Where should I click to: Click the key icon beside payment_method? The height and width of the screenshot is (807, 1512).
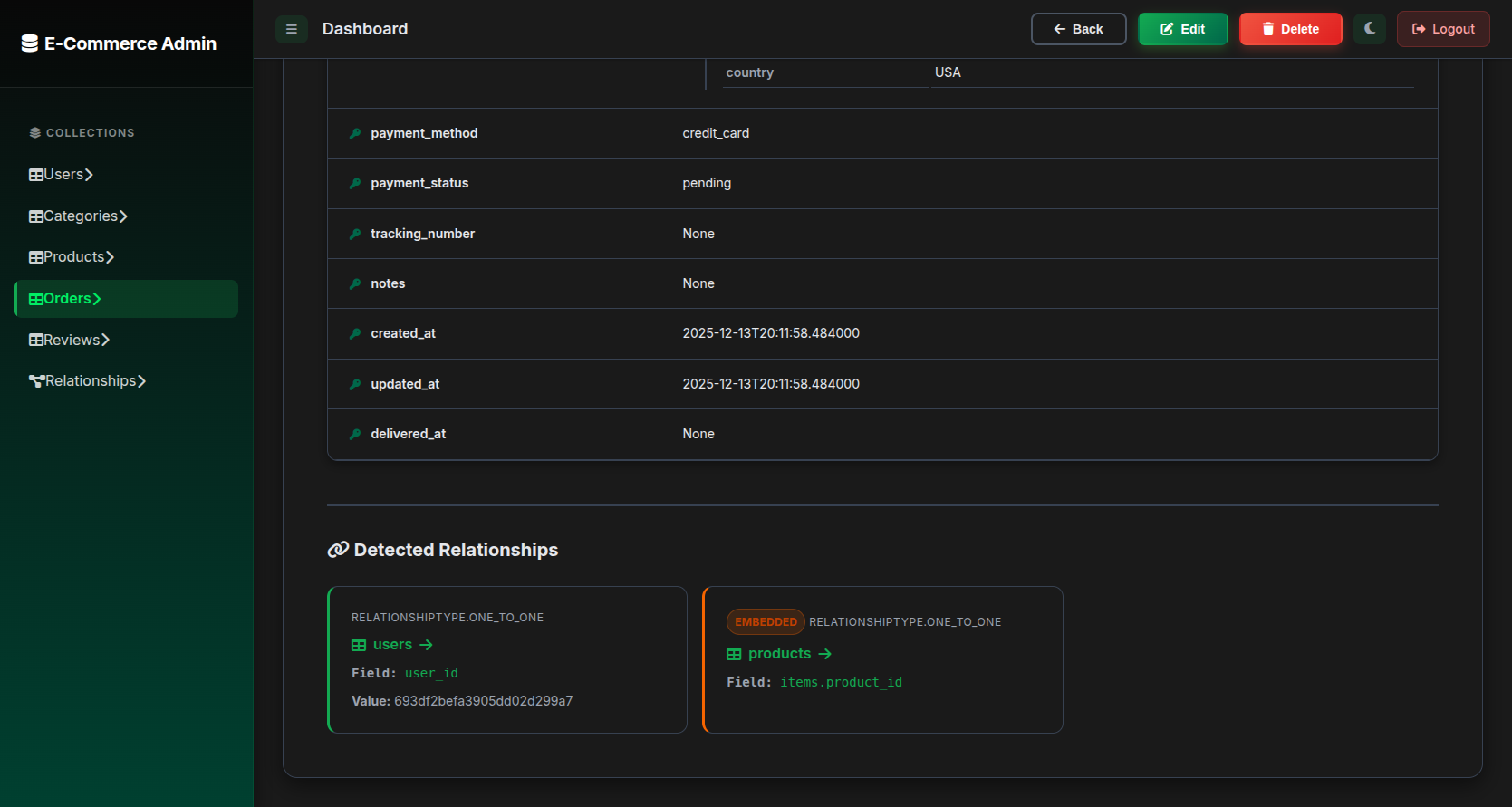[355, 133]
